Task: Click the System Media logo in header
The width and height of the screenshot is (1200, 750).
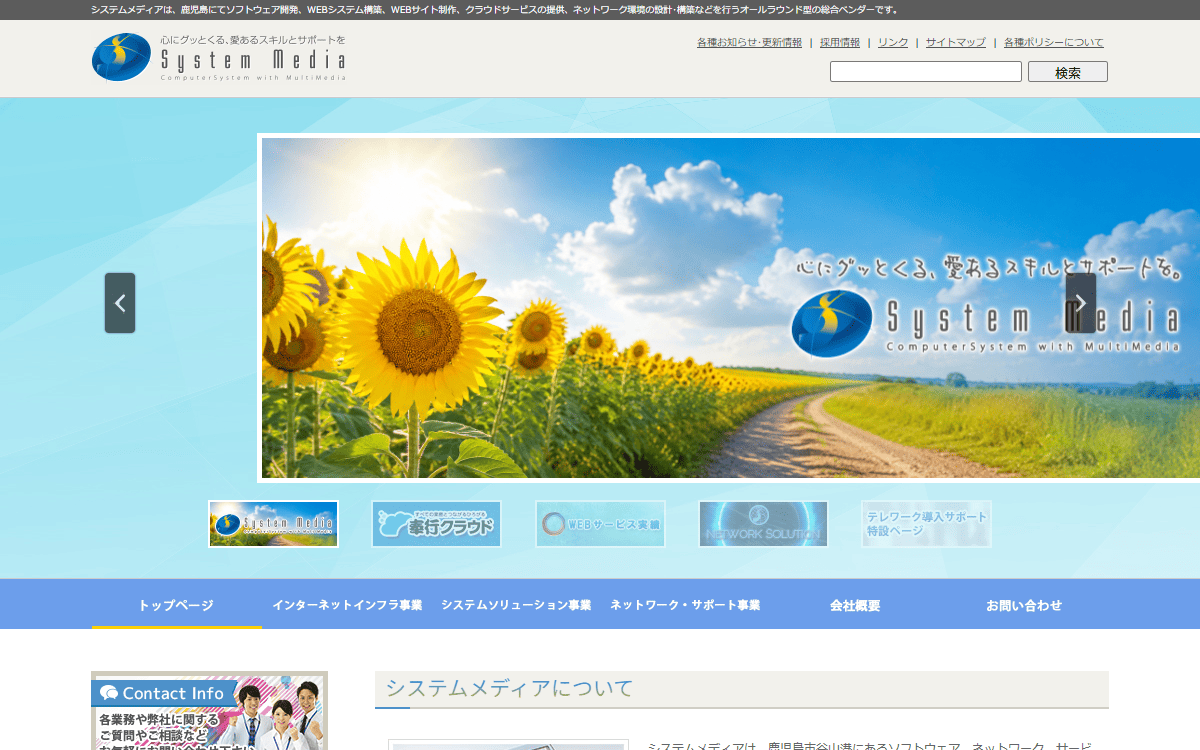Action: pyautogui.click(x=219, y=58)
